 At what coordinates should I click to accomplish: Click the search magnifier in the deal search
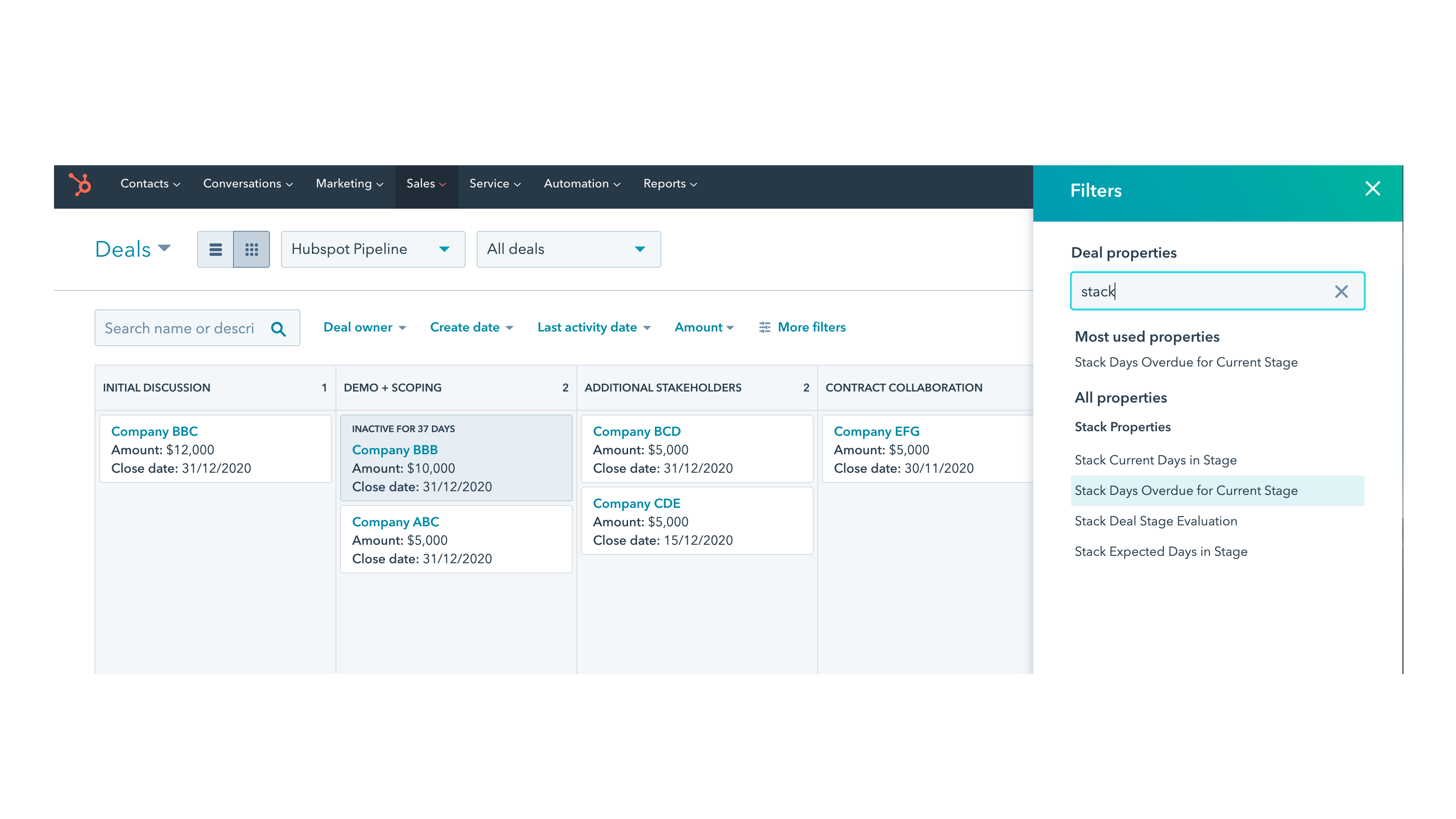(x=279, y=328)
